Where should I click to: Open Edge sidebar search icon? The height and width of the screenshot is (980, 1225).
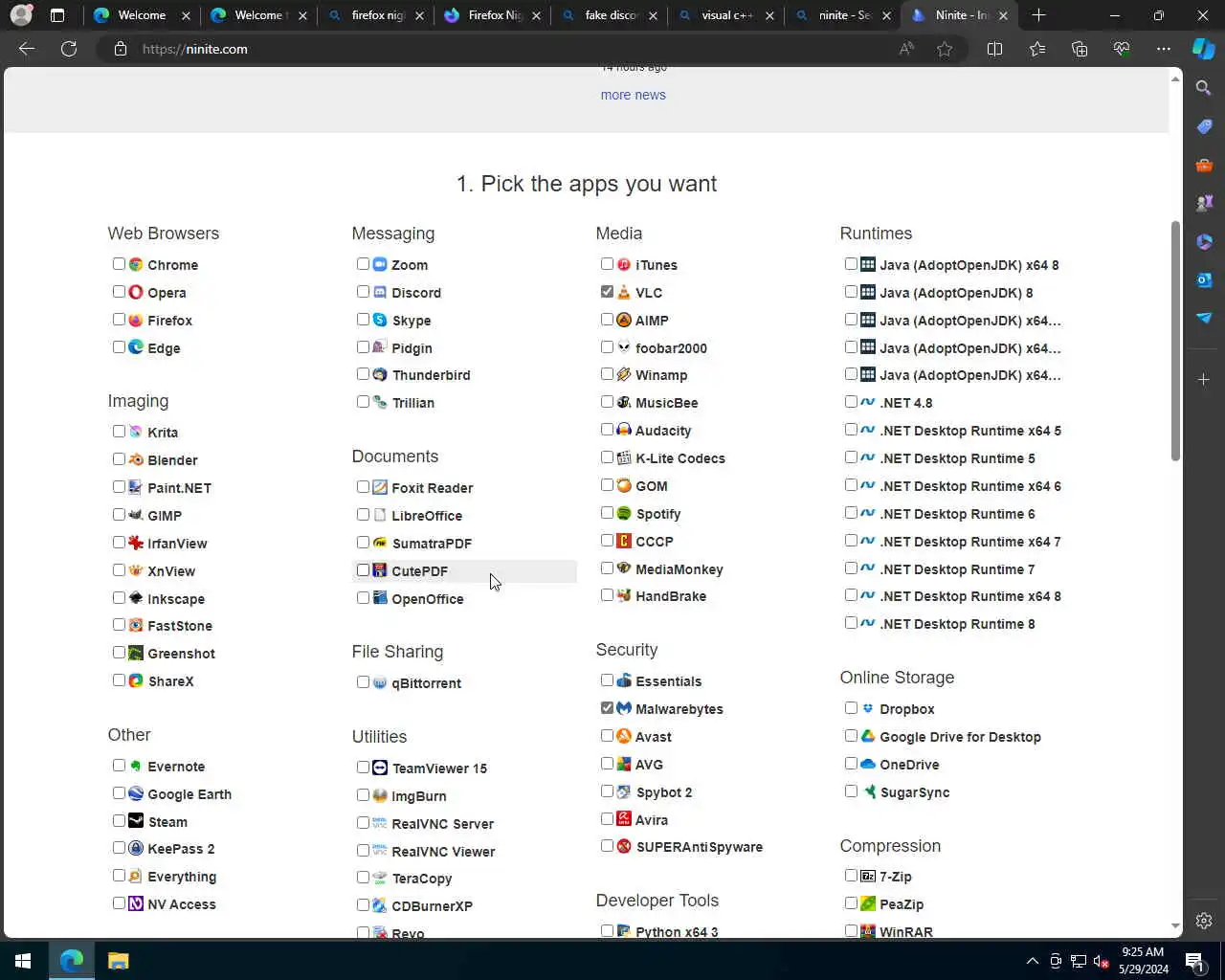tap(1204, 88)
